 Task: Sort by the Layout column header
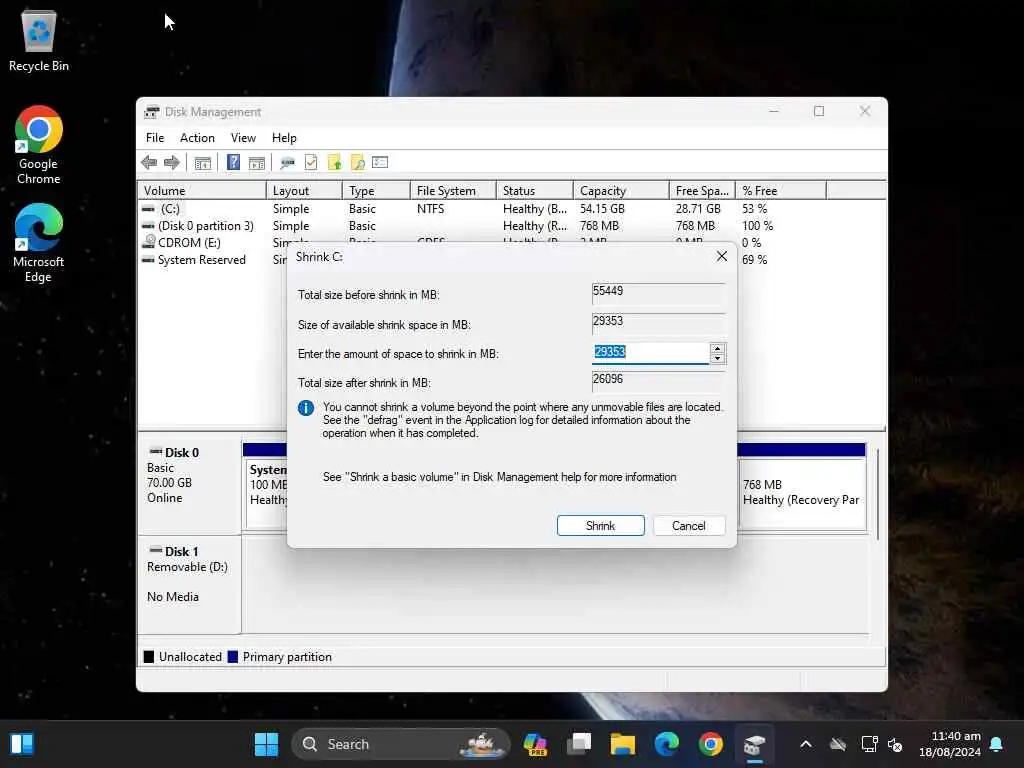(x=304, y=191)
